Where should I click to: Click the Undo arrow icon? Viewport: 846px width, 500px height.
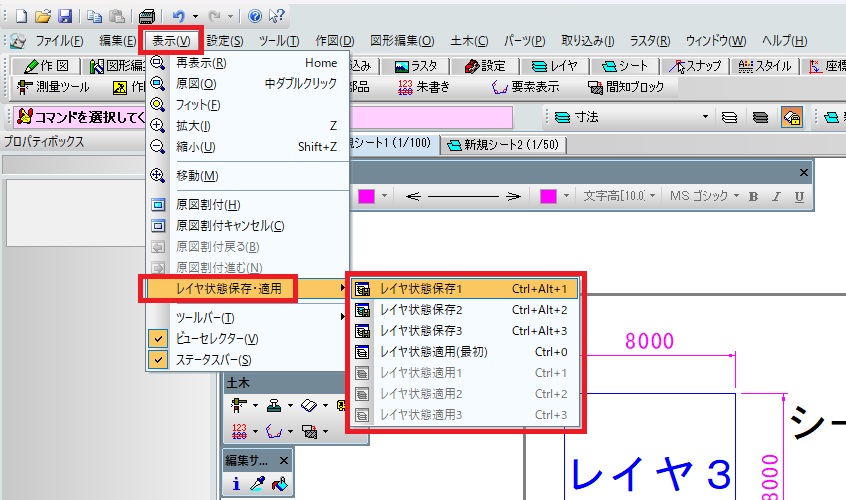[179, 17]
